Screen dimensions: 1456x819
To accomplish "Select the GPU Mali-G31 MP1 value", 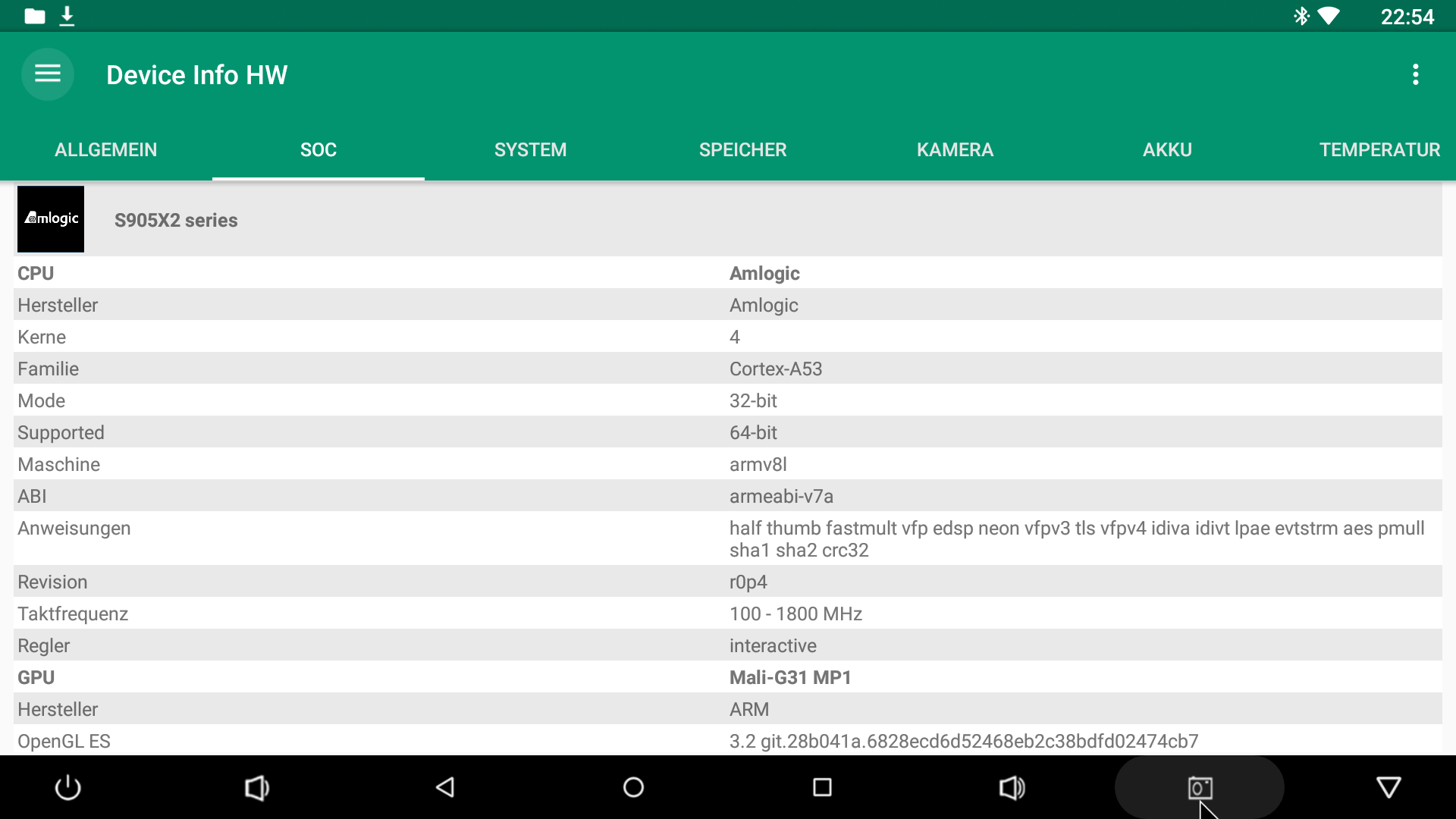I will (x=790, y=677).
